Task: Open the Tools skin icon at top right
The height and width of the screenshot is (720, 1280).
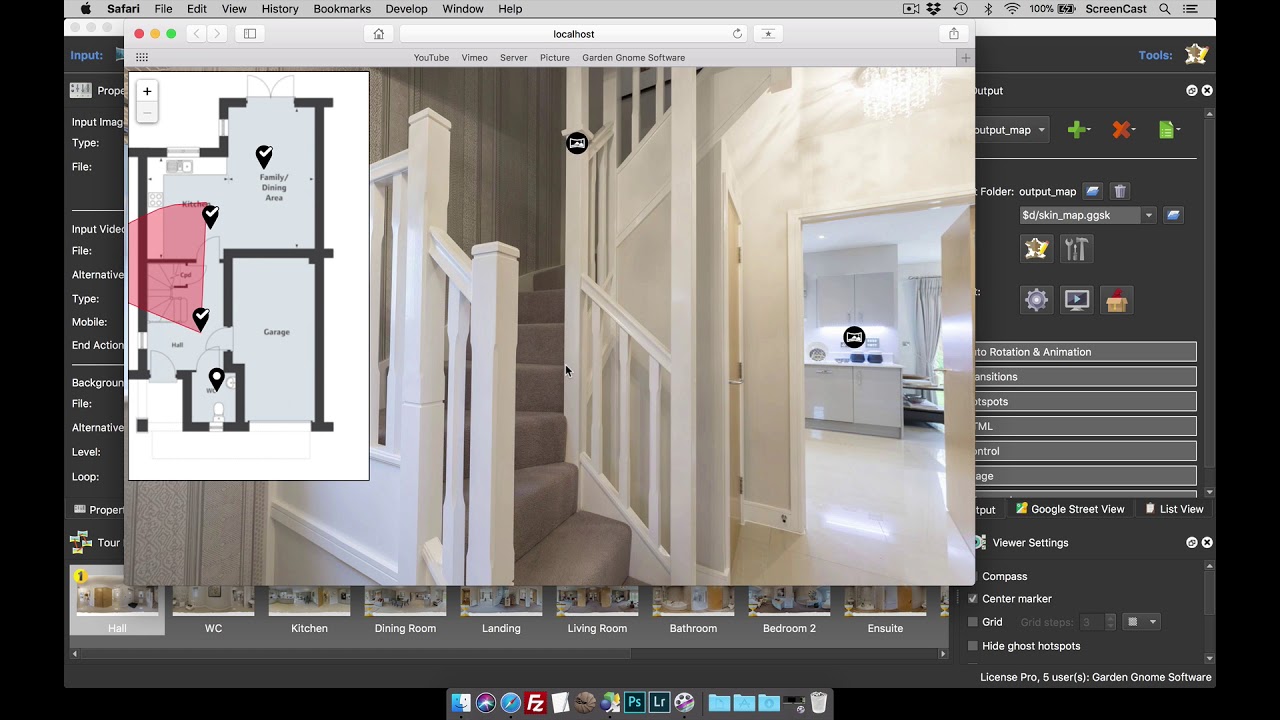Action: (x=1196, y=55)
